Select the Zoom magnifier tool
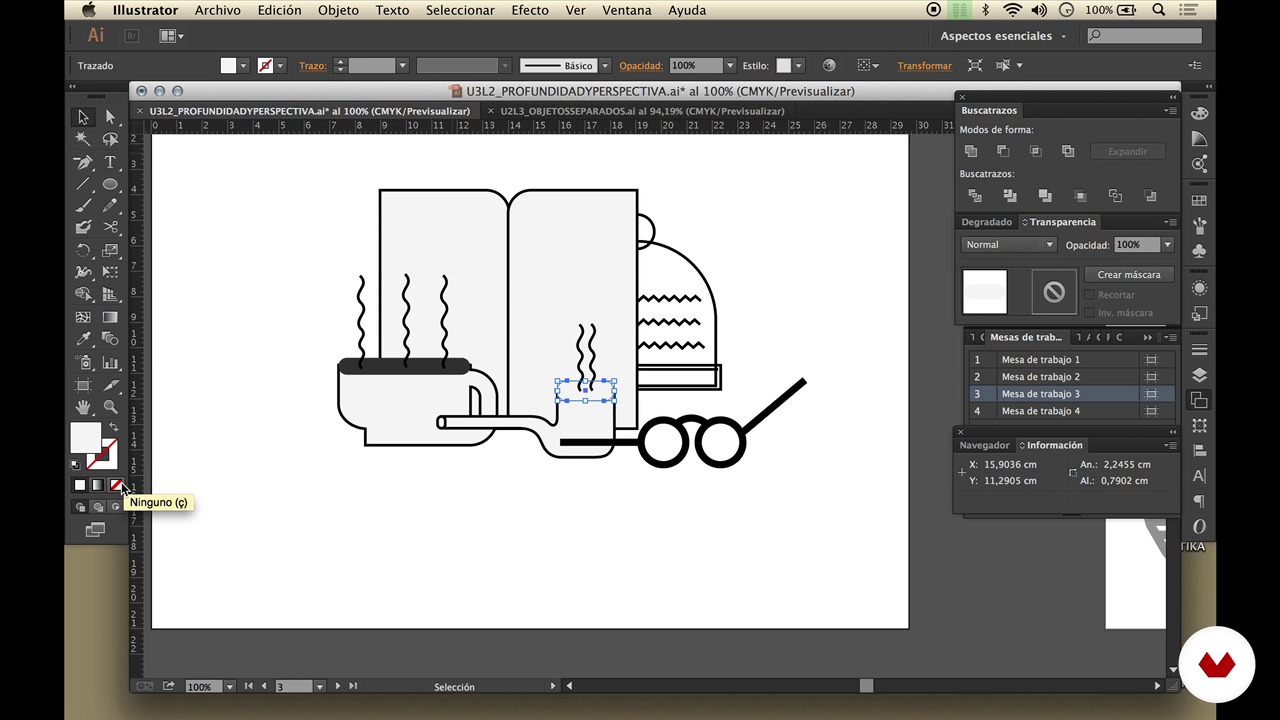1280x720 pixels. (110, 407)
